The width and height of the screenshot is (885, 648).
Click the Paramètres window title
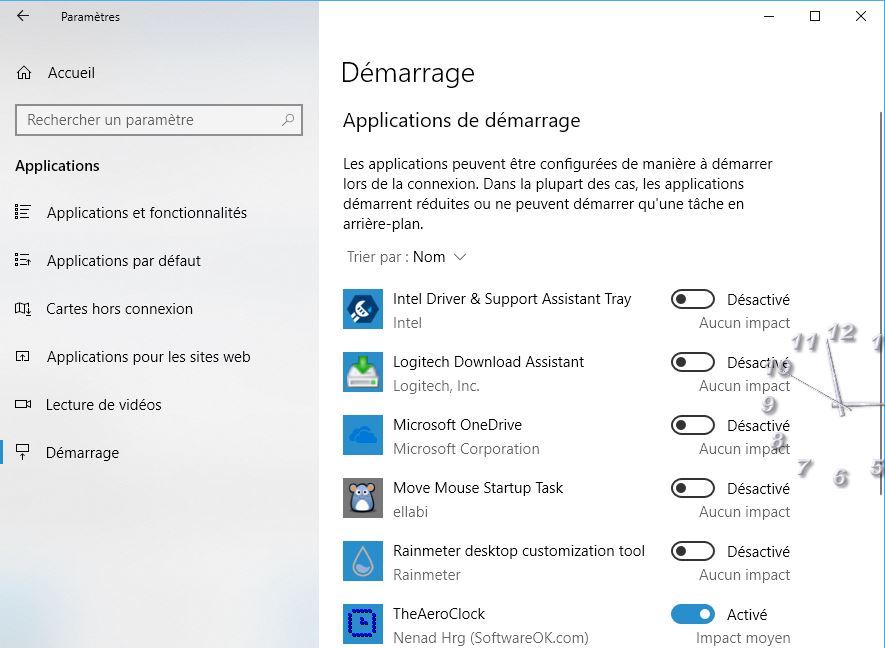tap(90, 17)
